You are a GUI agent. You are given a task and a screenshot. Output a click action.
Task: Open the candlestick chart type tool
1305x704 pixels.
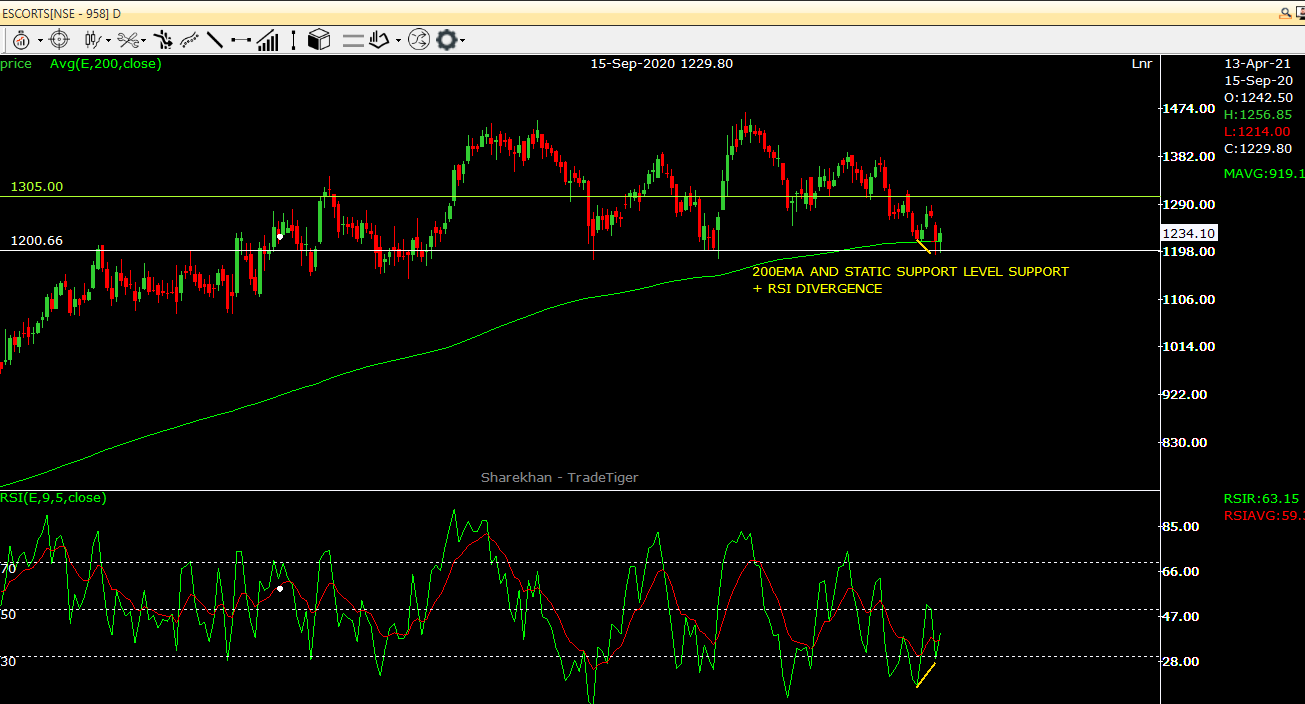tap(92, 40)
